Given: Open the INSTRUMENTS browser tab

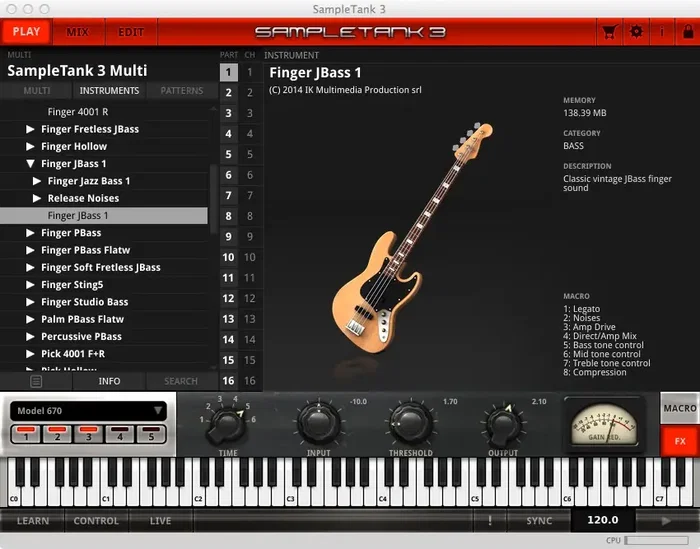Looking at the screenshot, I should click(109, 91).
